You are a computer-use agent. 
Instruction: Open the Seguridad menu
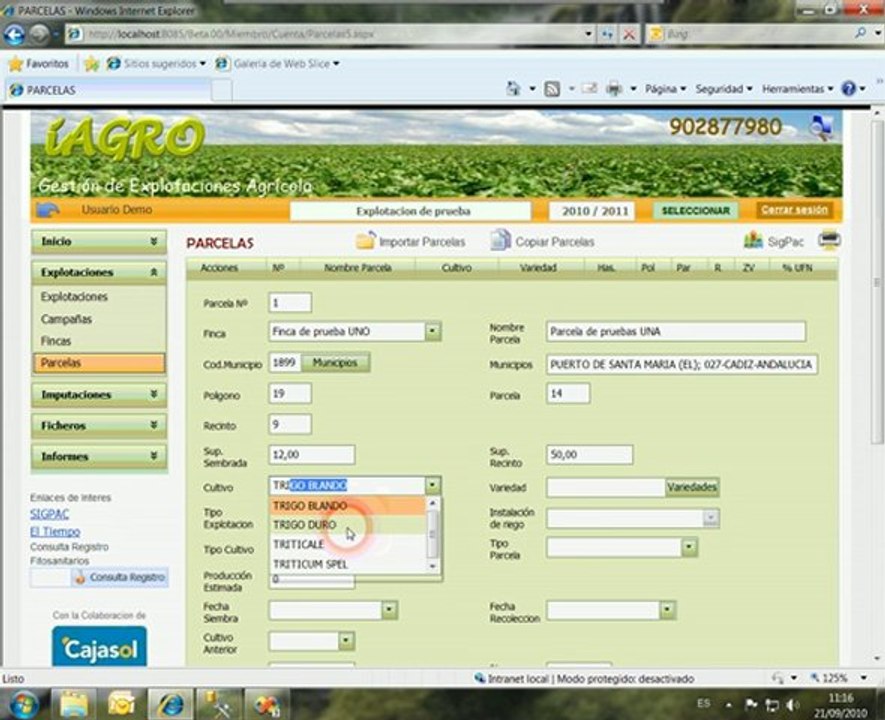pyautogui.click(x=724, y=89)
